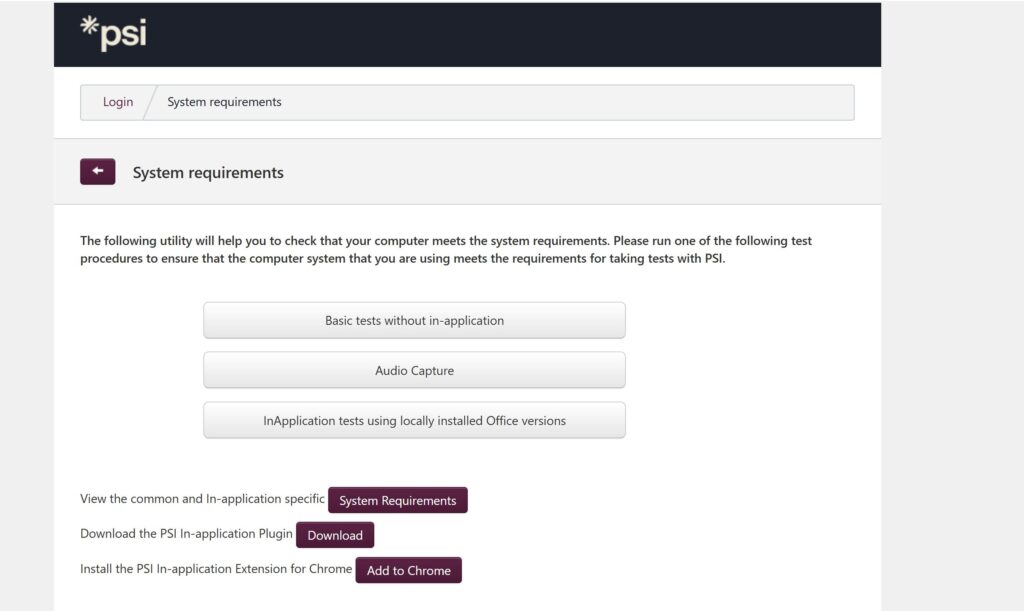Run Basic tests without in-application
1024x611 pixels.
[414, 321]
